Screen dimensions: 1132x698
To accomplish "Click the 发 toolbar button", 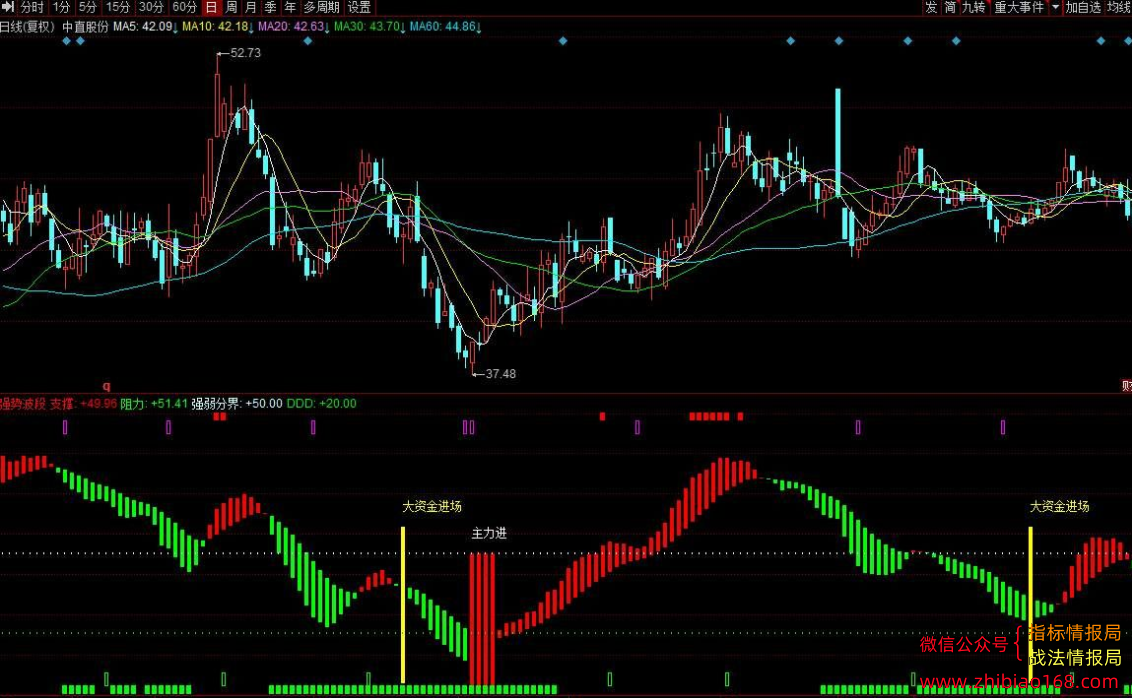I will click(x=931, y=7).
